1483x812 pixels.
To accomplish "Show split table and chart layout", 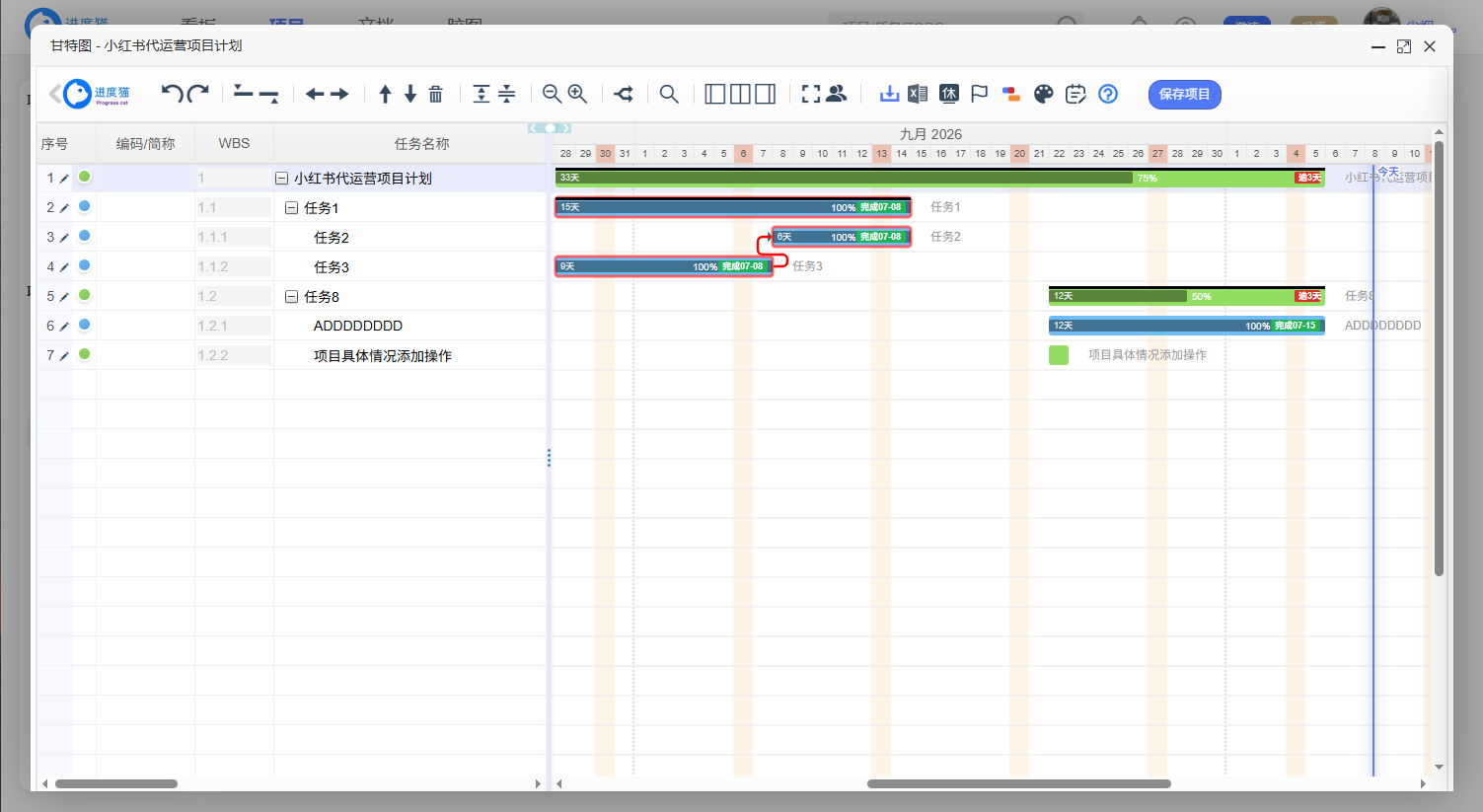I will pos(740,94).
